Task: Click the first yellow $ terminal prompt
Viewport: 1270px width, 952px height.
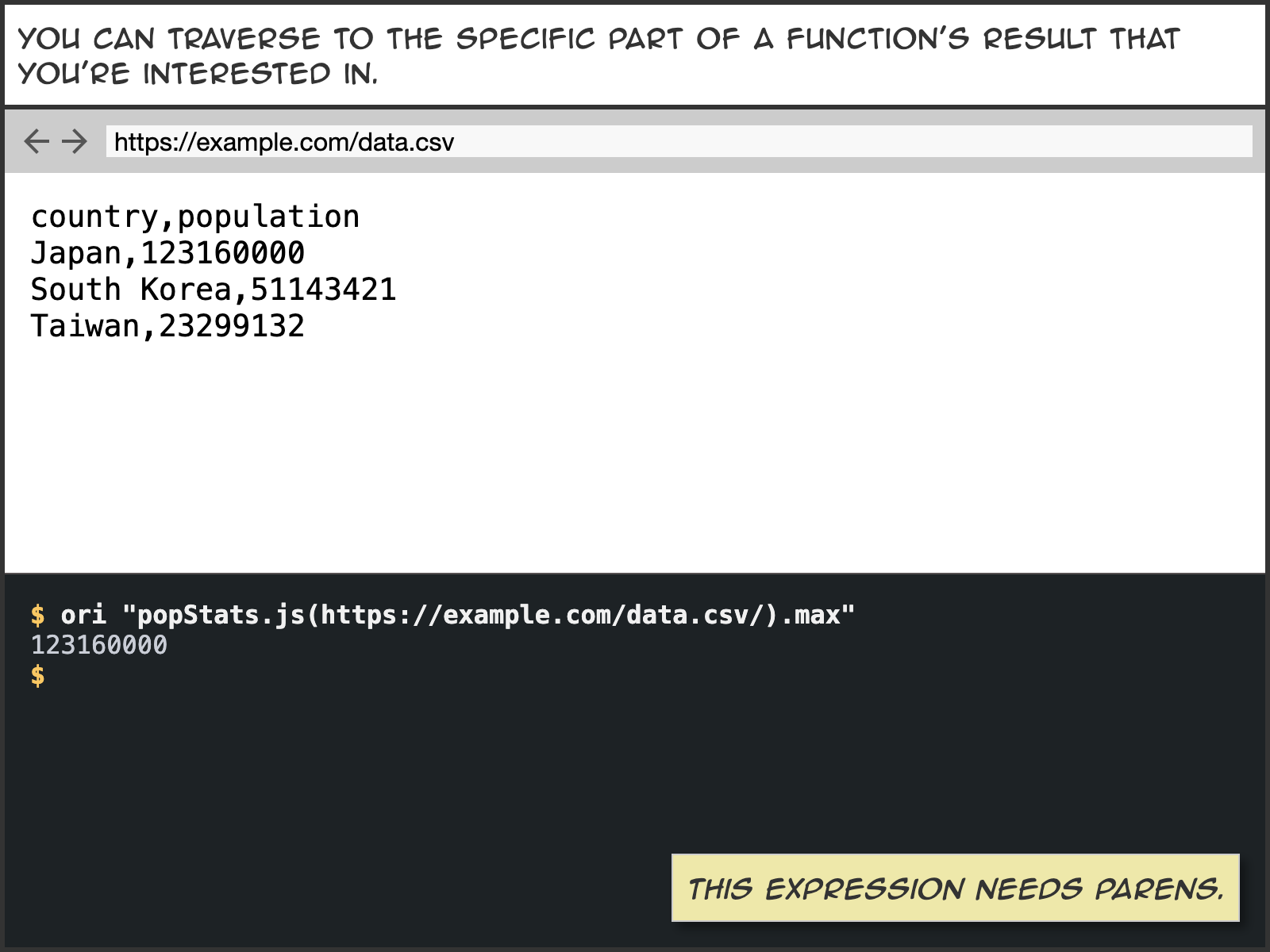Action: 37,615
